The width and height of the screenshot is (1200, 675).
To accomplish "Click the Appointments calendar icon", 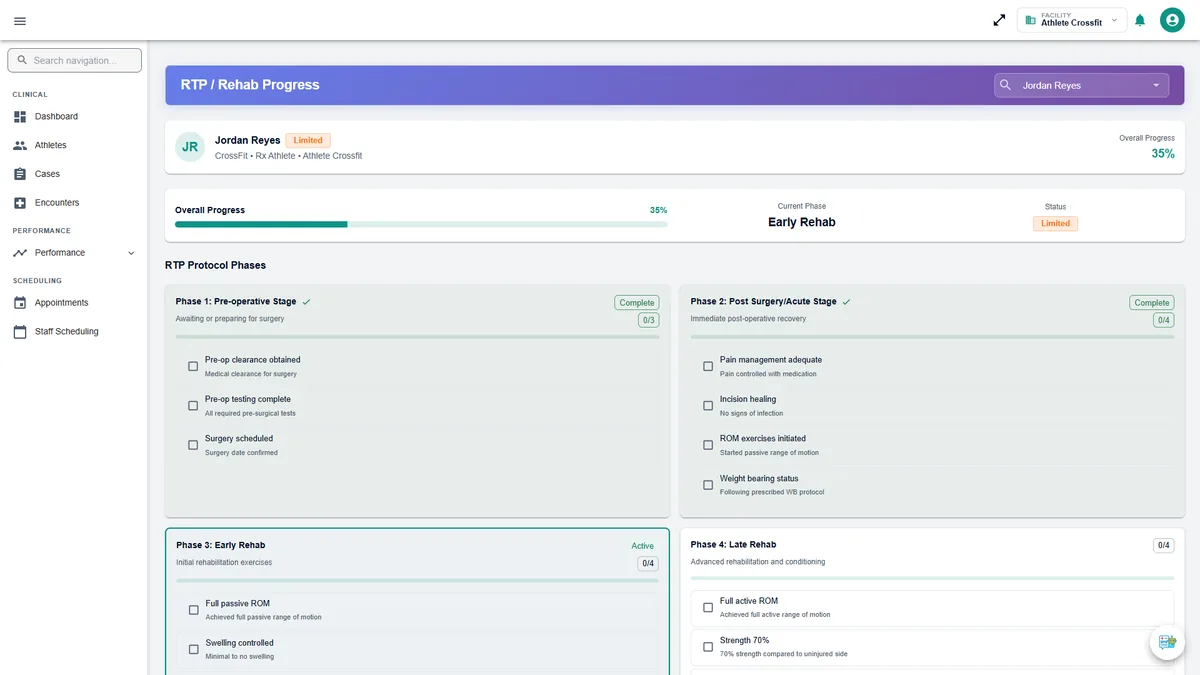I will tap(20, 303).
